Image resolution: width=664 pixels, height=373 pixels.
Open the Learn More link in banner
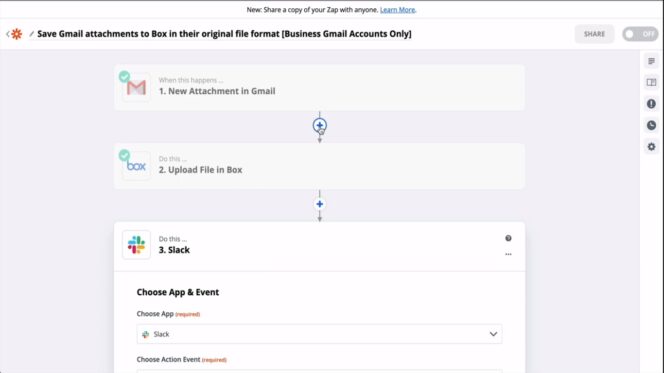(397, 10)
